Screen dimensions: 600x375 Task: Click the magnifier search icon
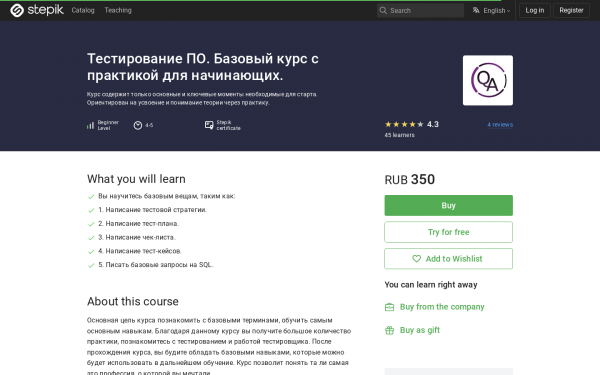383,10
